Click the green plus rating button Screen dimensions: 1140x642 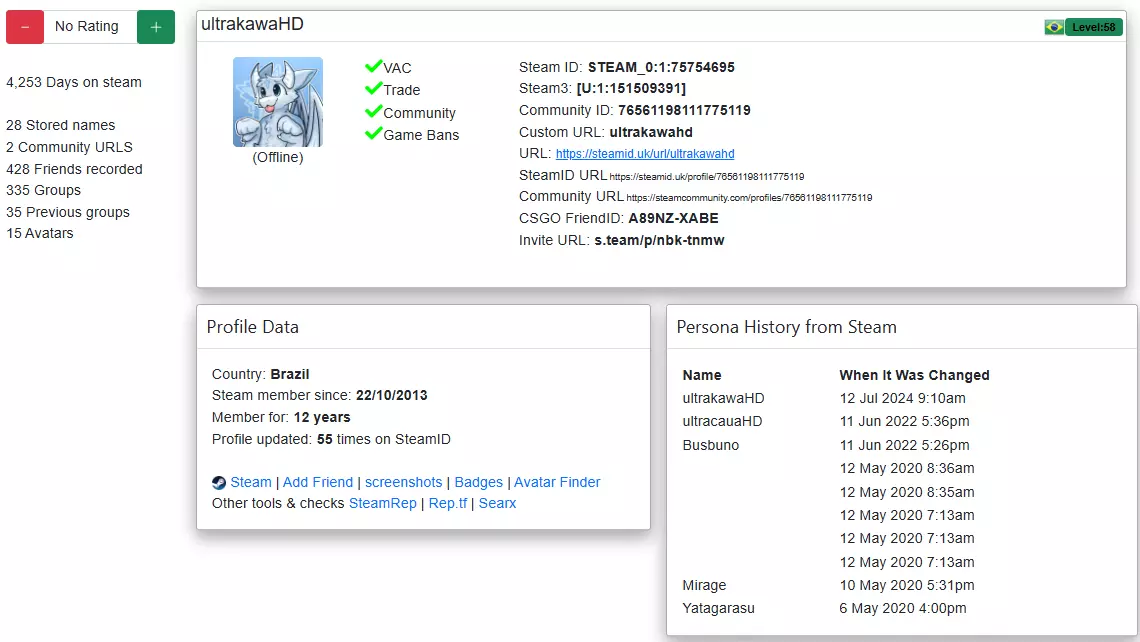coord(156,27)
